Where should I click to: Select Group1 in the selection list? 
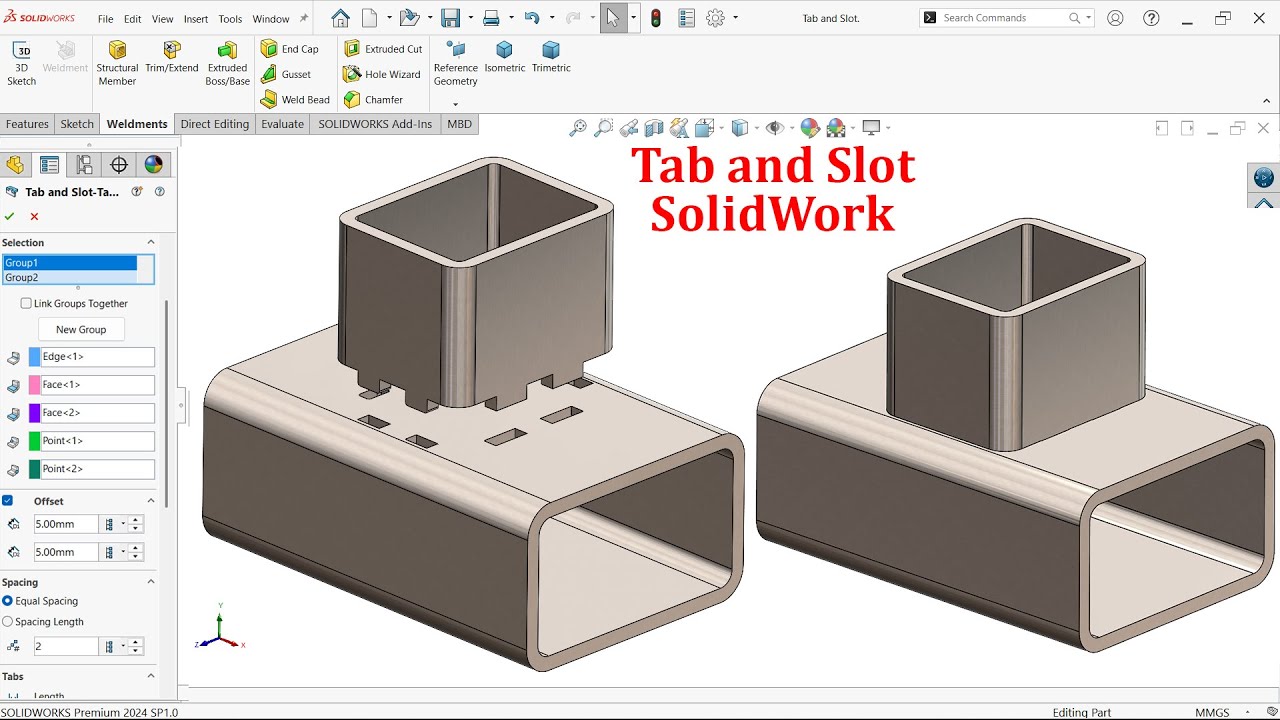[70, 263]
